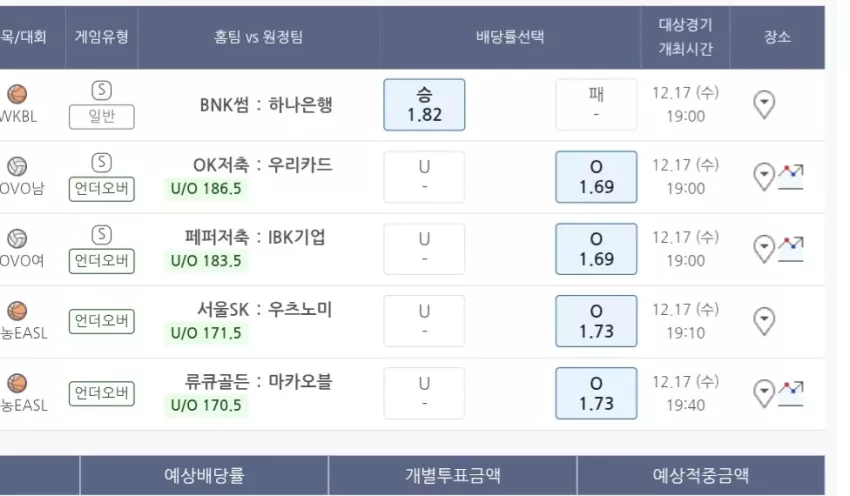Click the S badge in BNK썸 row
The height and width of the screenshot is (496, 850).
click(x=101, y=90)
